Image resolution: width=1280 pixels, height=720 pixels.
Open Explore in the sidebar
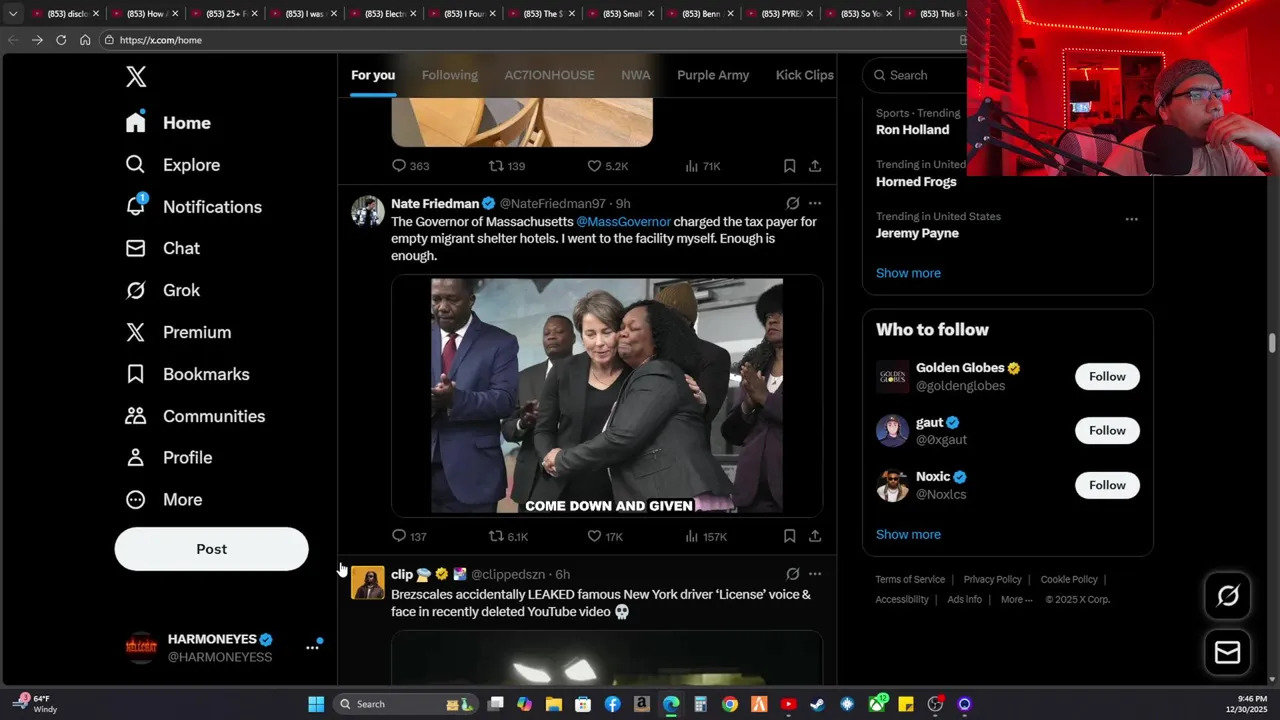(x=172, y=165)
